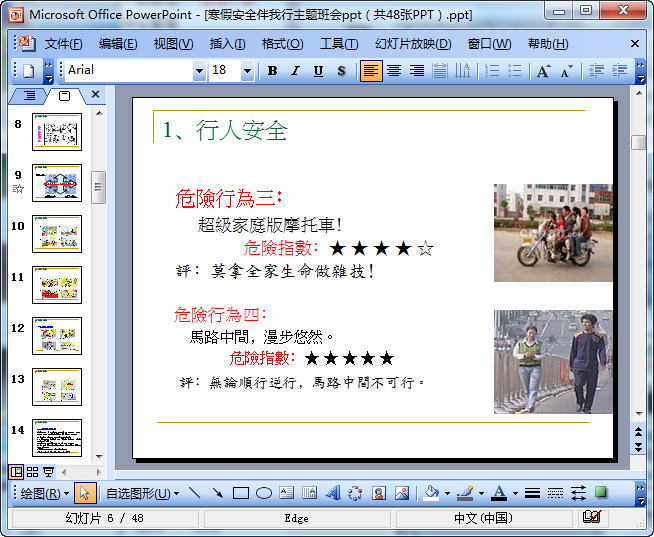Image resolution: width=654 pixels, height=537 pixels.
Task: Insert Clip Art
Action: point(379,493)
